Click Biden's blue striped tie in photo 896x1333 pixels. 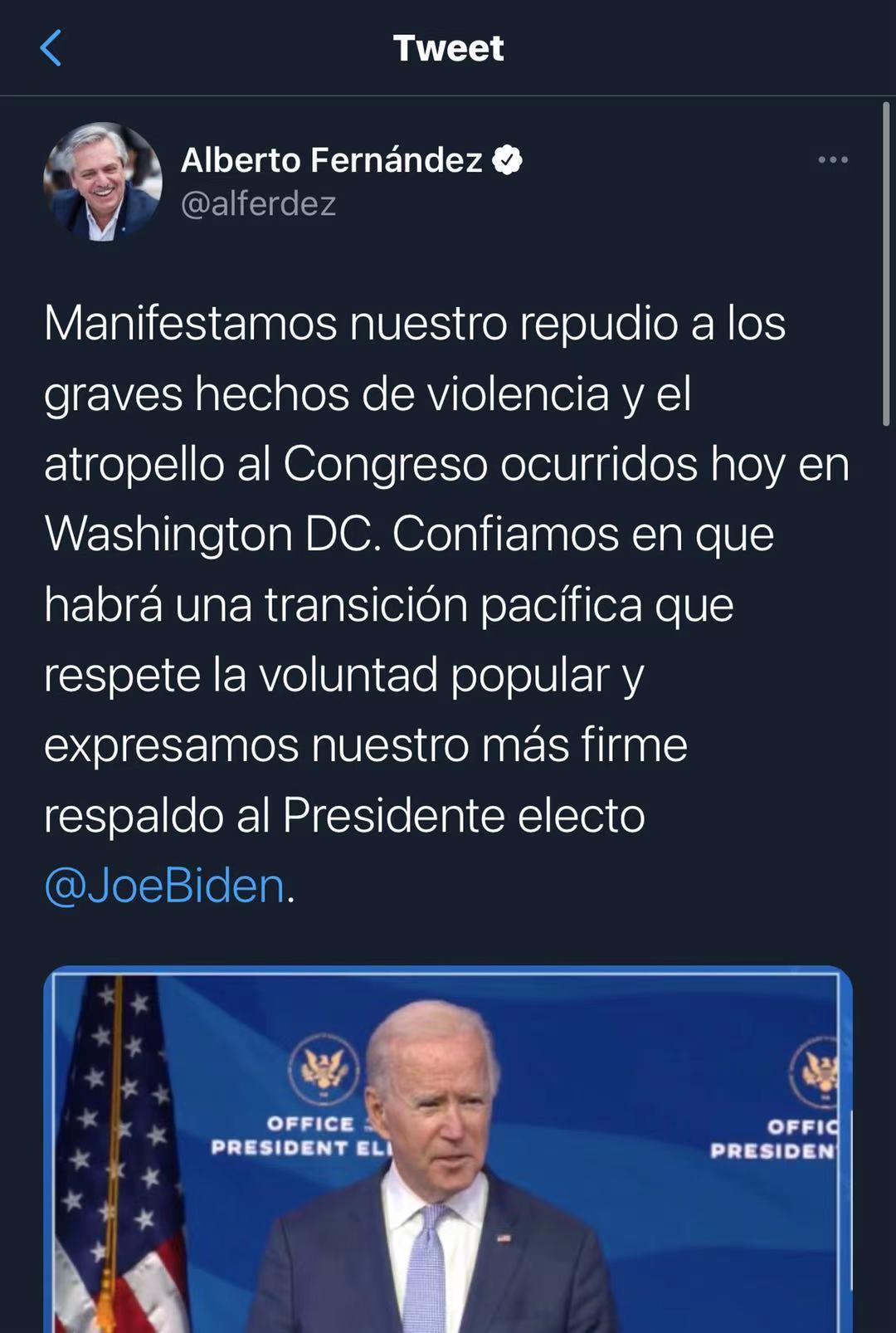point(426,1268)
